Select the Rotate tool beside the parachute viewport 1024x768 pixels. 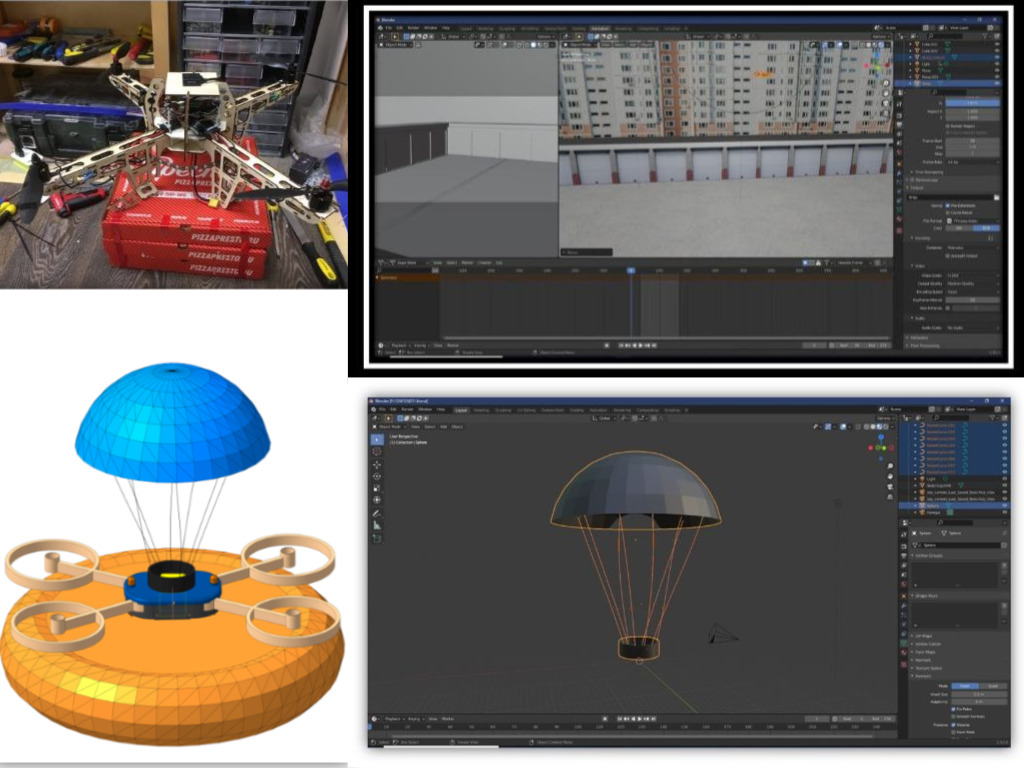click(377, 476)
